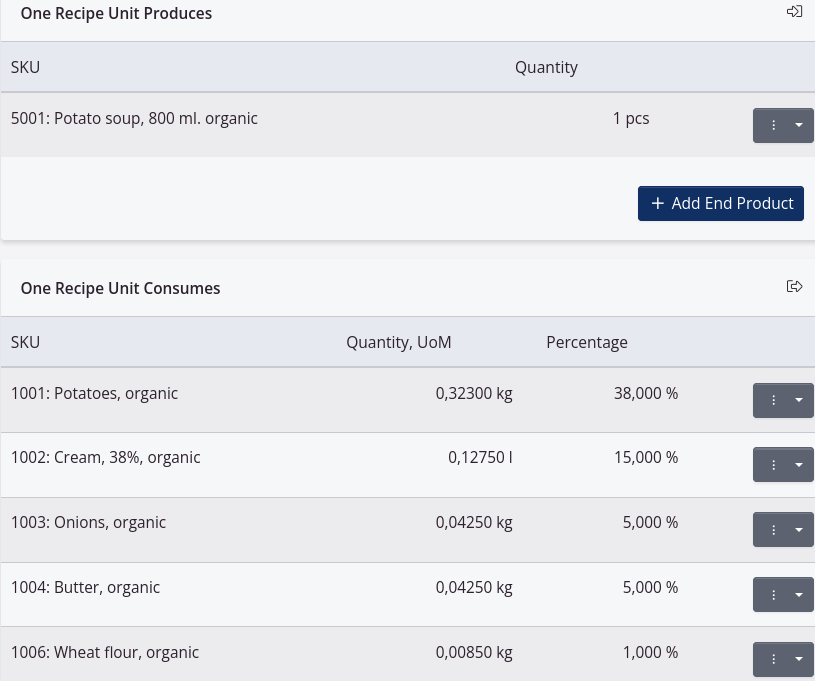Click the outflow icon on One Recipe Unit Consumes
The width and height of the screenshot is (815, 681).
[794, 286]
